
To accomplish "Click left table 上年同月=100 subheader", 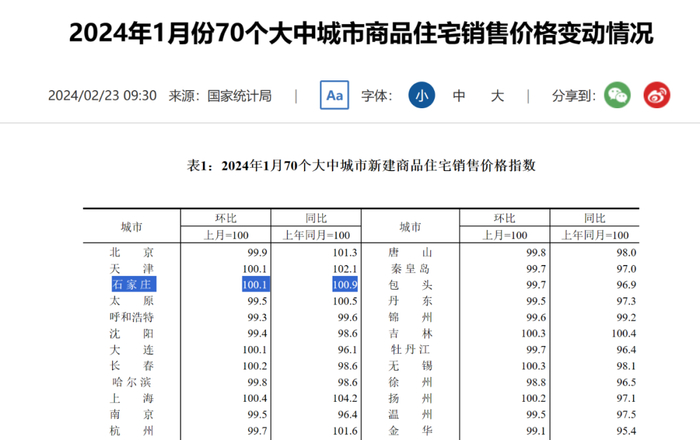I will tap(316, 235).
